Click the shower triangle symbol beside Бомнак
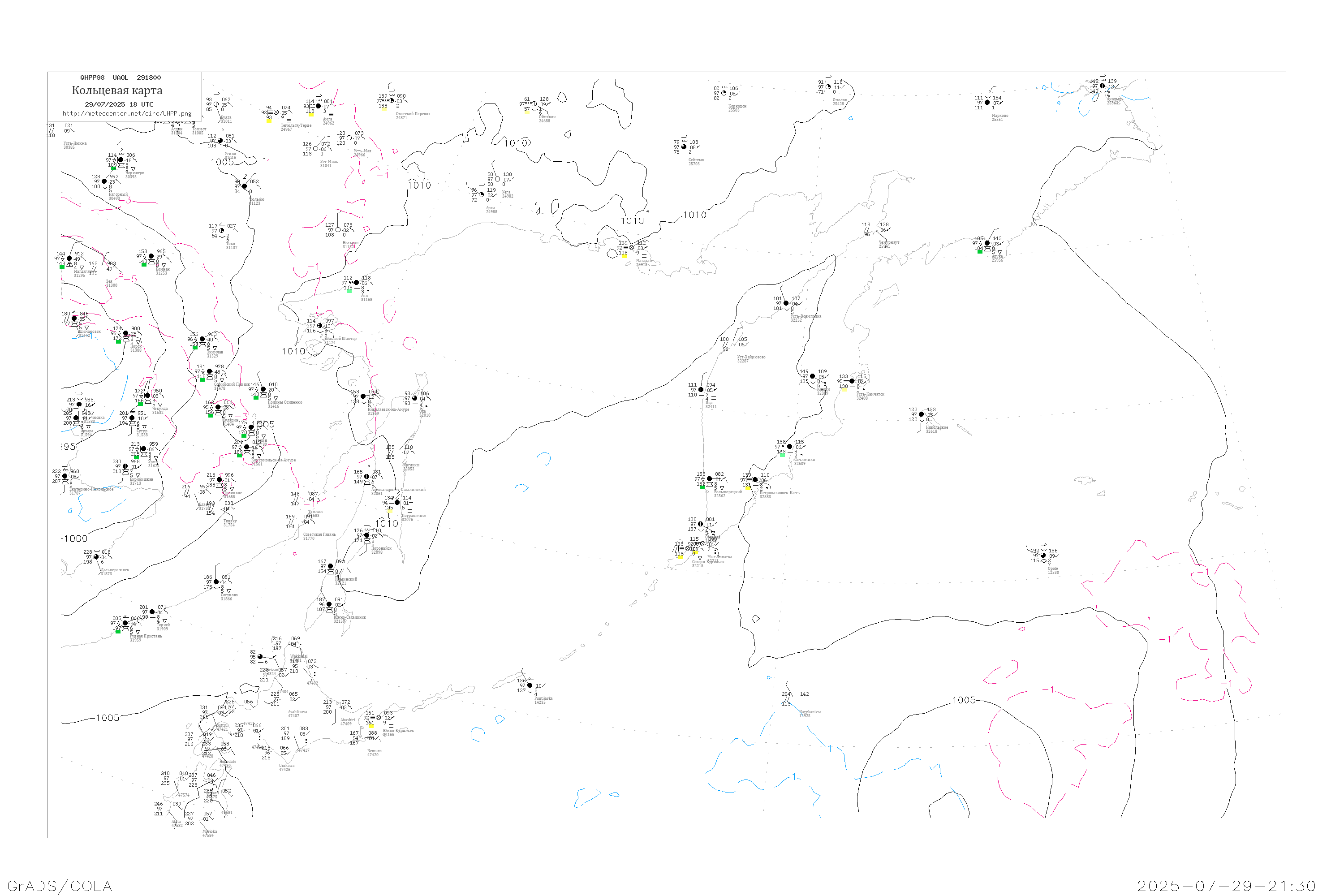1344x896 pixels. click(164, 265)
